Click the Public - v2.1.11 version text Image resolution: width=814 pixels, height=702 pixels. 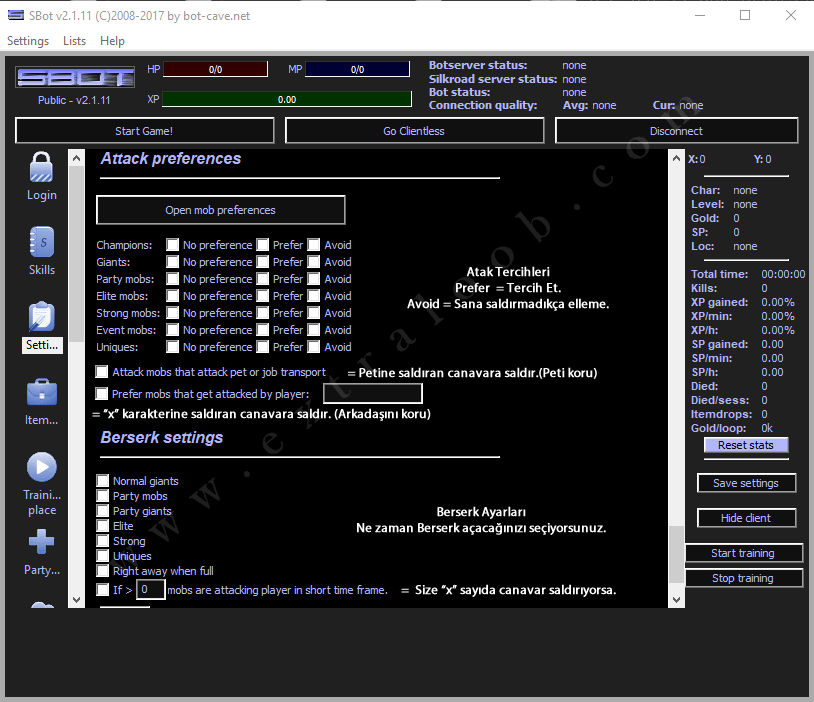click(74, 100)
